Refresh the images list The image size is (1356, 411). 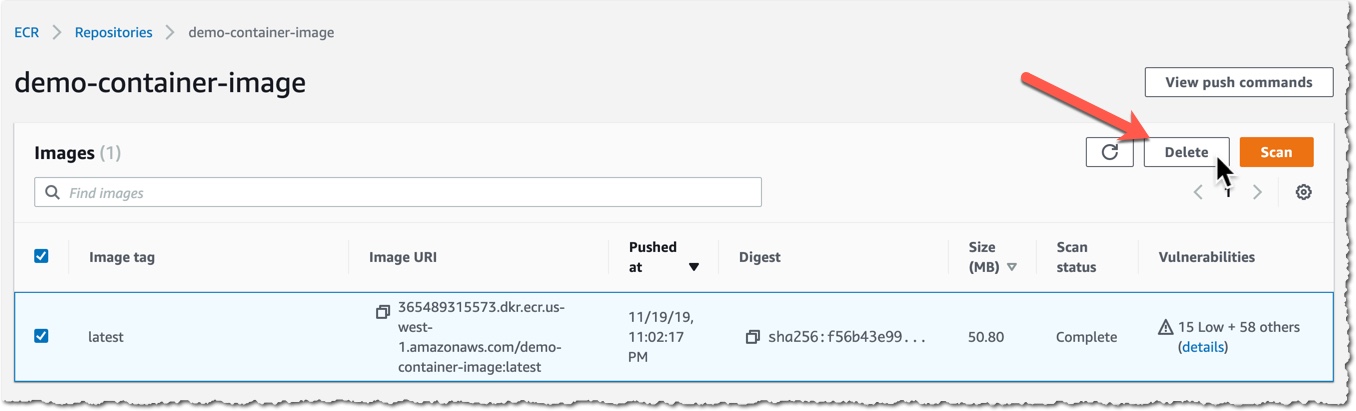click(1109, 152)
